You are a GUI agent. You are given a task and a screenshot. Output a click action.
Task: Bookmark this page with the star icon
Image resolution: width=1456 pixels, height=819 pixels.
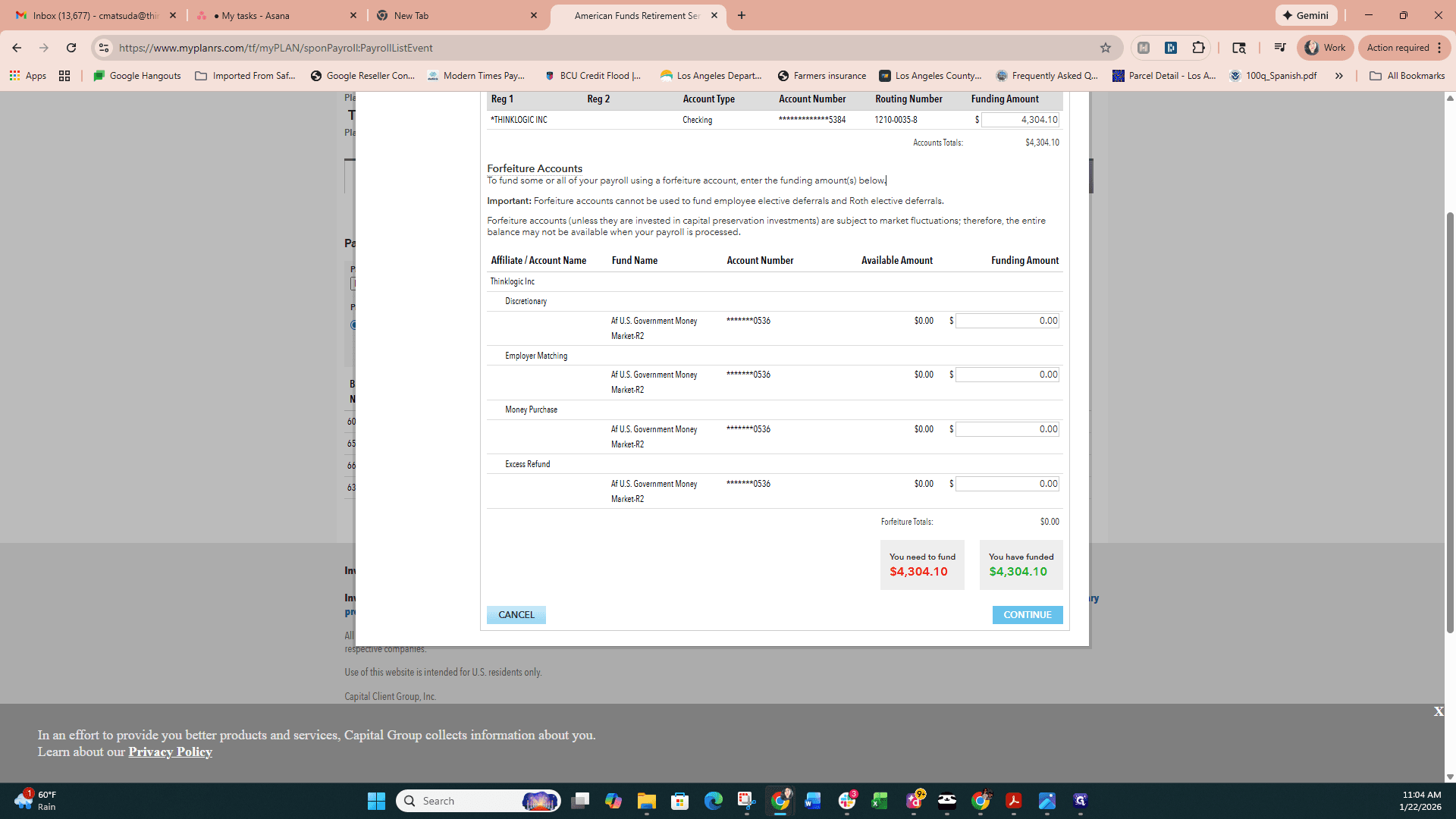[1106, 48]
